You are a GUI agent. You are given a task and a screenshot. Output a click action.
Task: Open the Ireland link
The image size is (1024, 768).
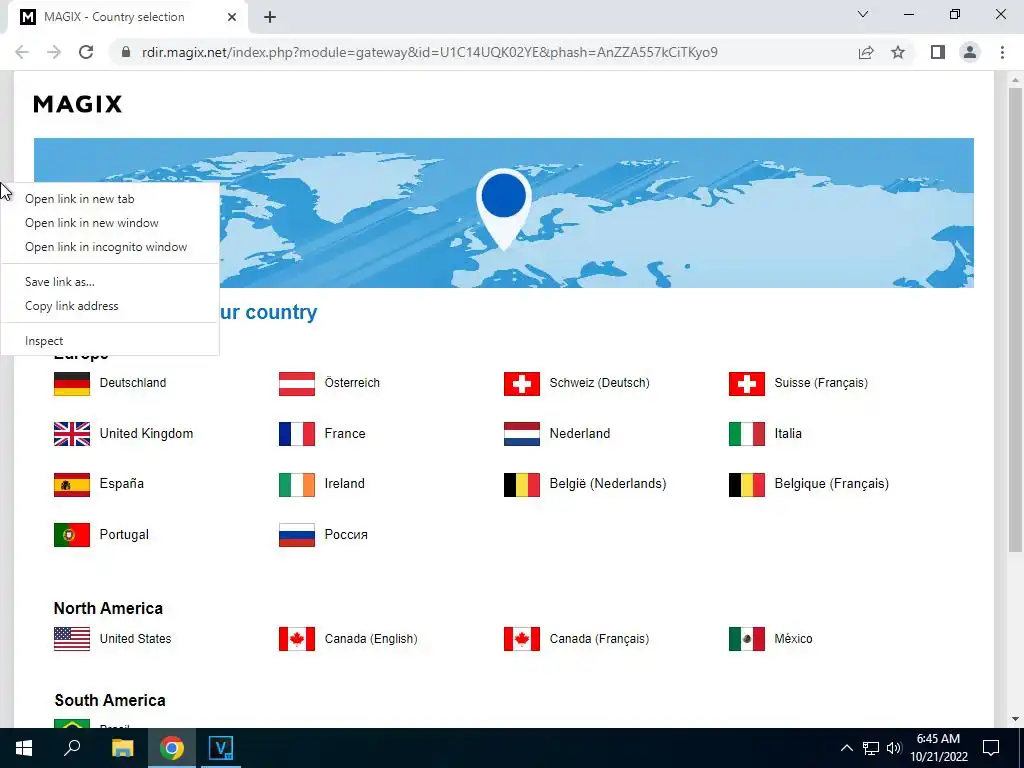coord(345,484)
